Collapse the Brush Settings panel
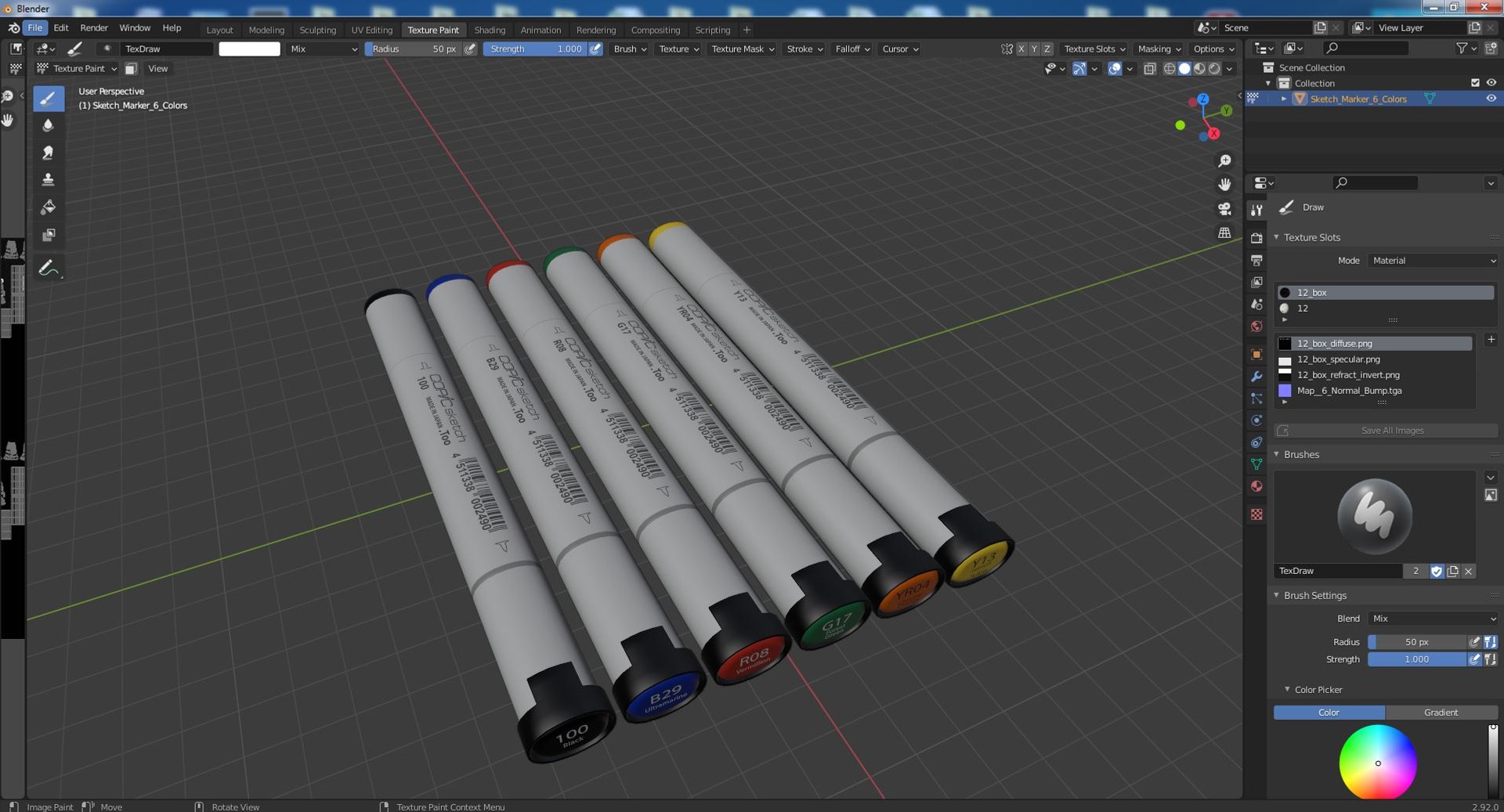This screenshot has width=1504, height=812. pos(1276,595)
